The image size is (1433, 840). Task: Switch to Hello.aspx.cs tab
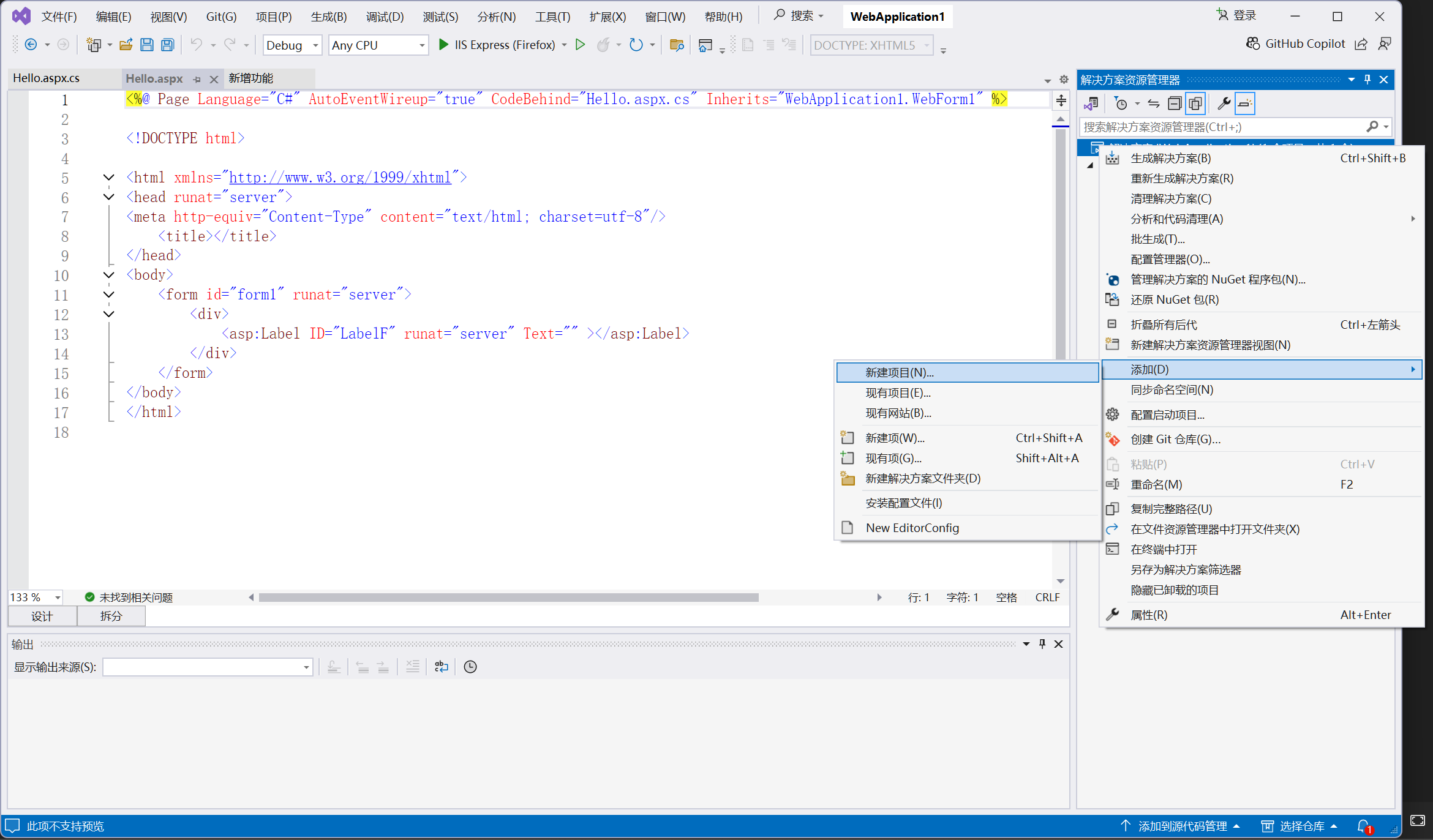(x=47, y=78)
